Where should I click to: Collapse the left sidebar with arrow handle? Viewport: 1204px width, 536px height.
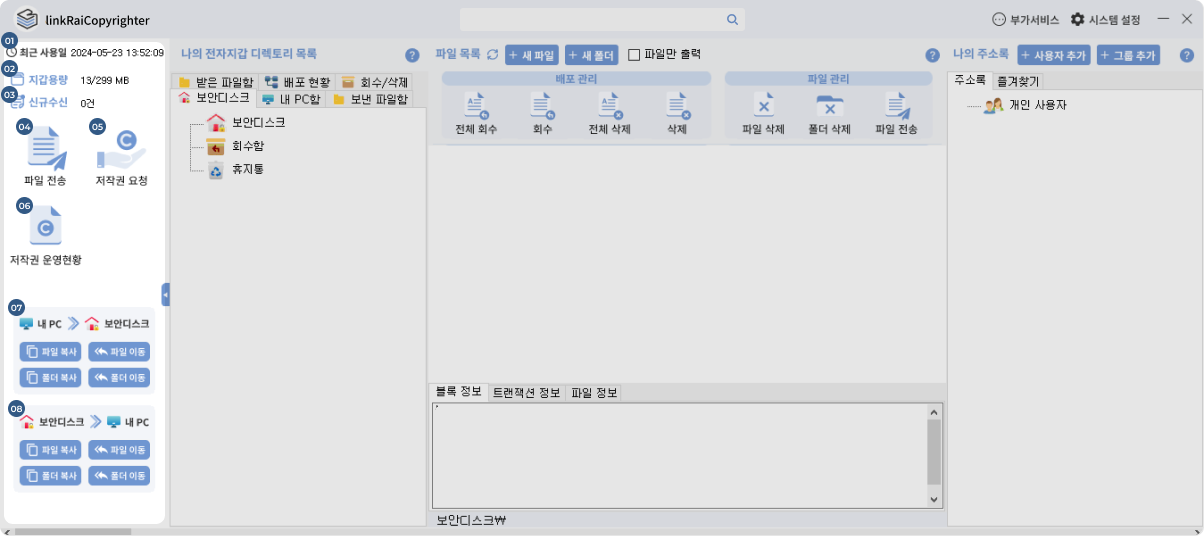(165, 294)
